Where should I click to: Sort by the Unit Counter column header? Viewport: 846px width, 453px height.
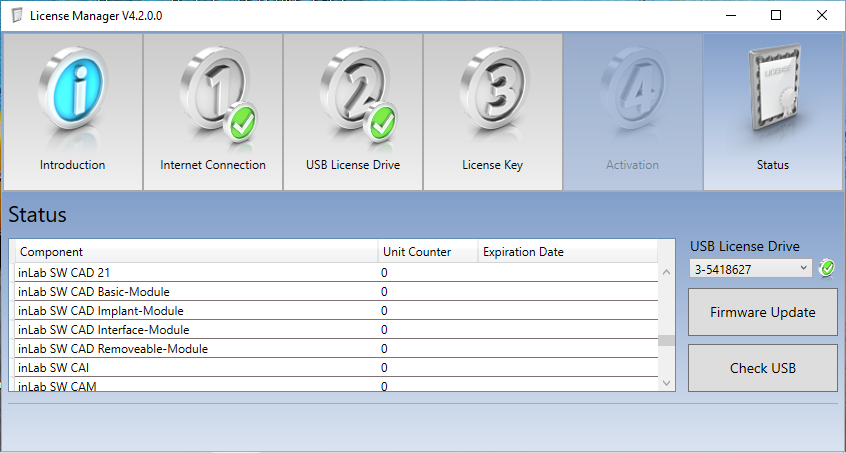tap(428, 252)
